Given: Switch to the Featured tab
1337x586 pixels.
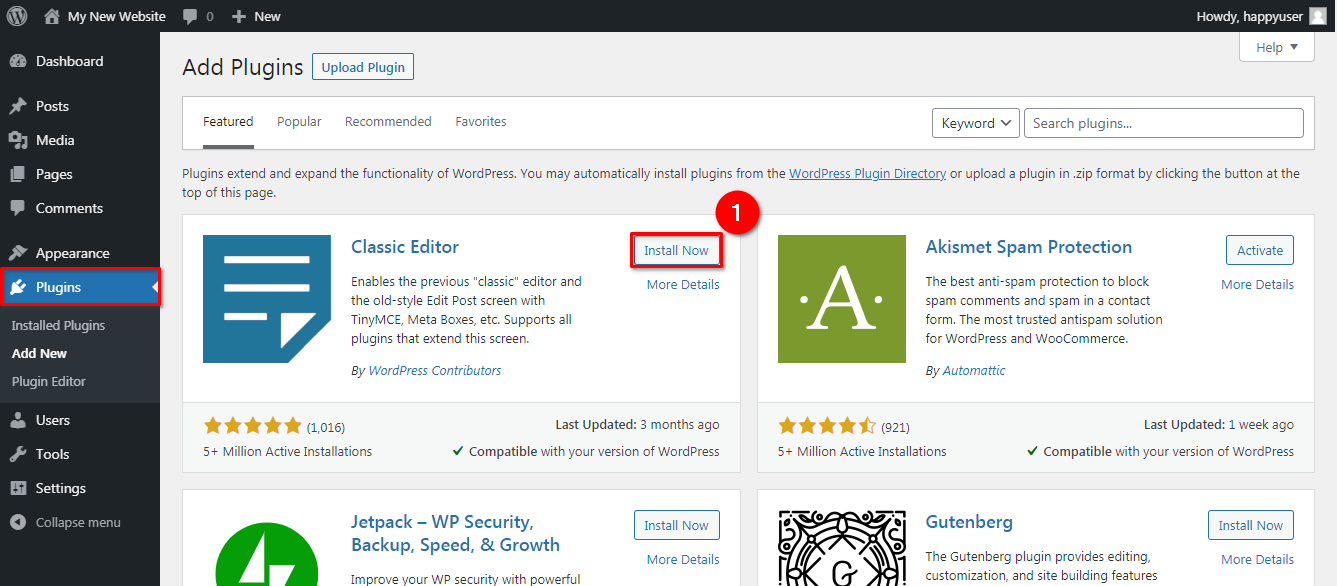Looking at the screenshot, I should point(228,122).
